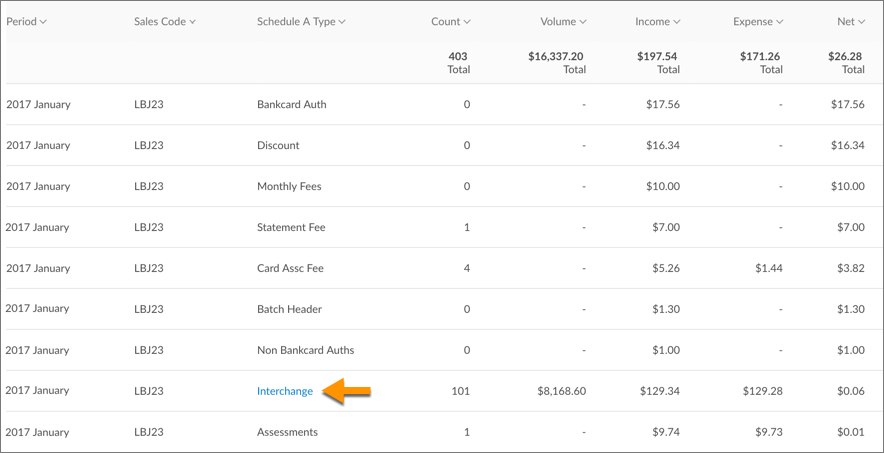
Task: Sort by the Count column header
Action: [x=450, y=21]
